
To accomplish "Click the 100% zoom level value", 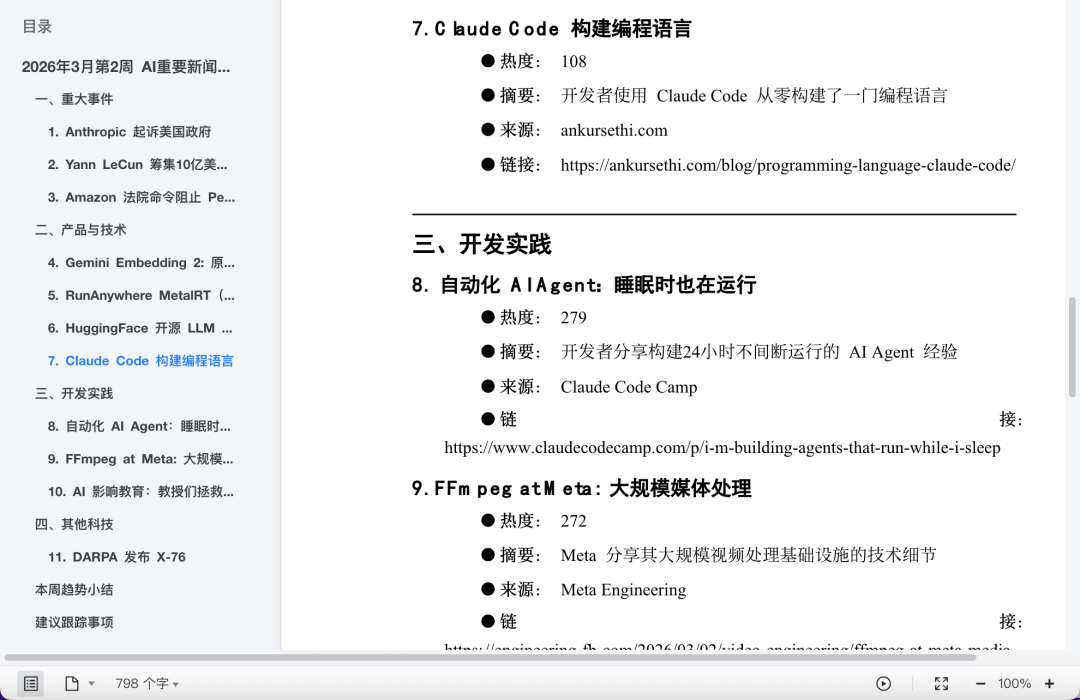I will coord(1015,683).
